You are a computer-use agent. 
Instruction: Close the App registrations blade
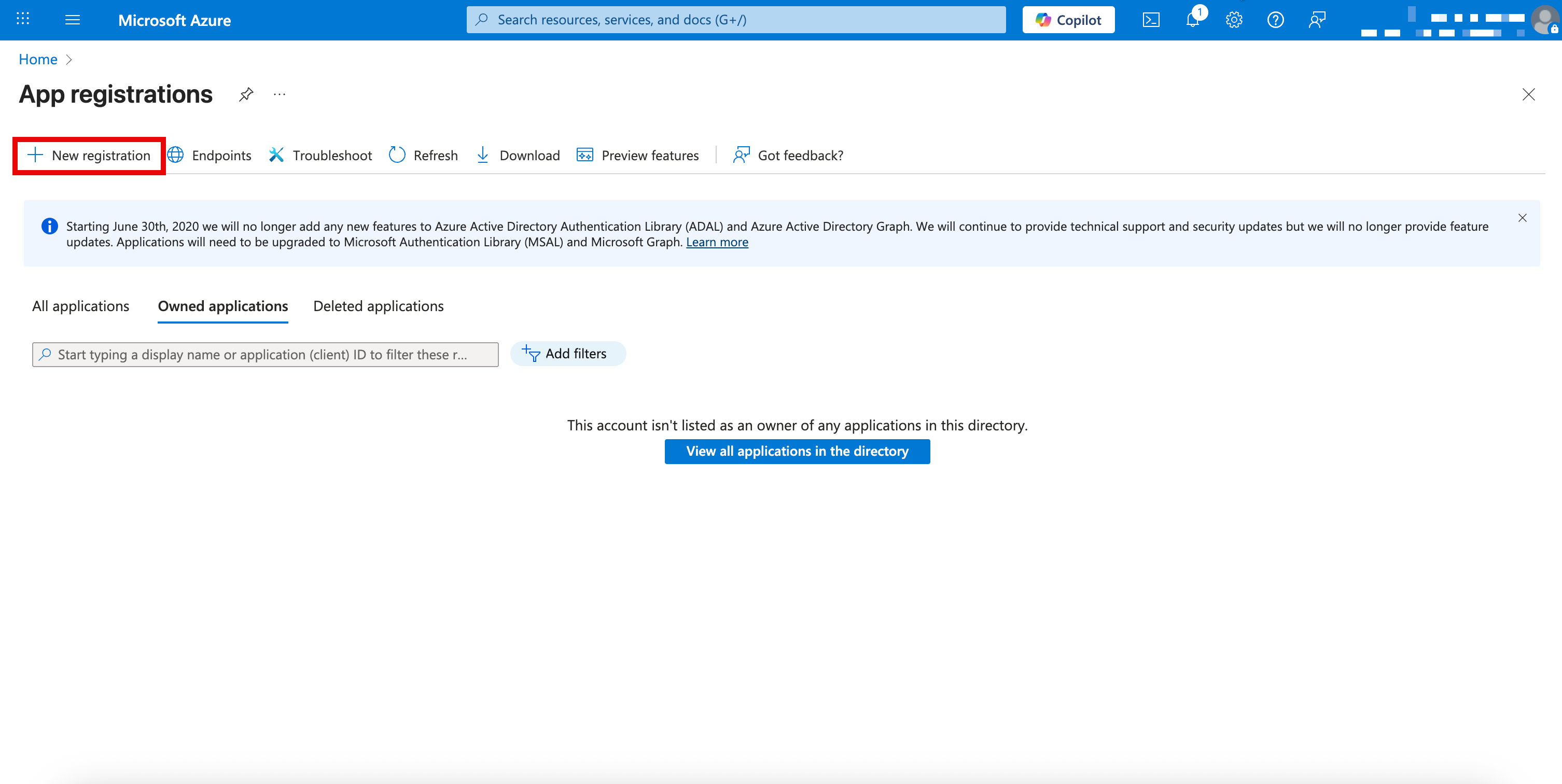[1528, 94]
